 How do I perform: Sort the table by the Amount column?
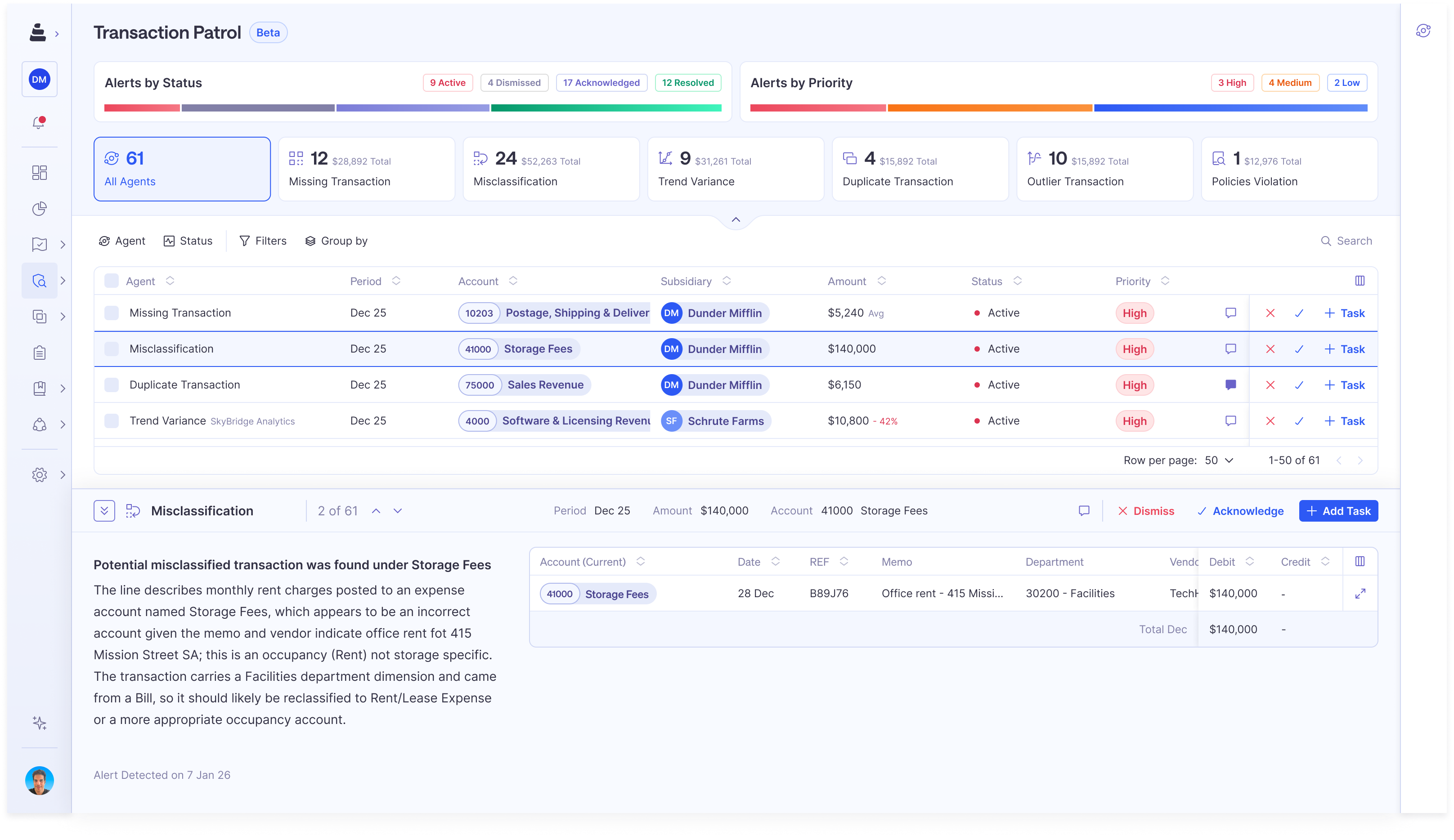[881, 281]
